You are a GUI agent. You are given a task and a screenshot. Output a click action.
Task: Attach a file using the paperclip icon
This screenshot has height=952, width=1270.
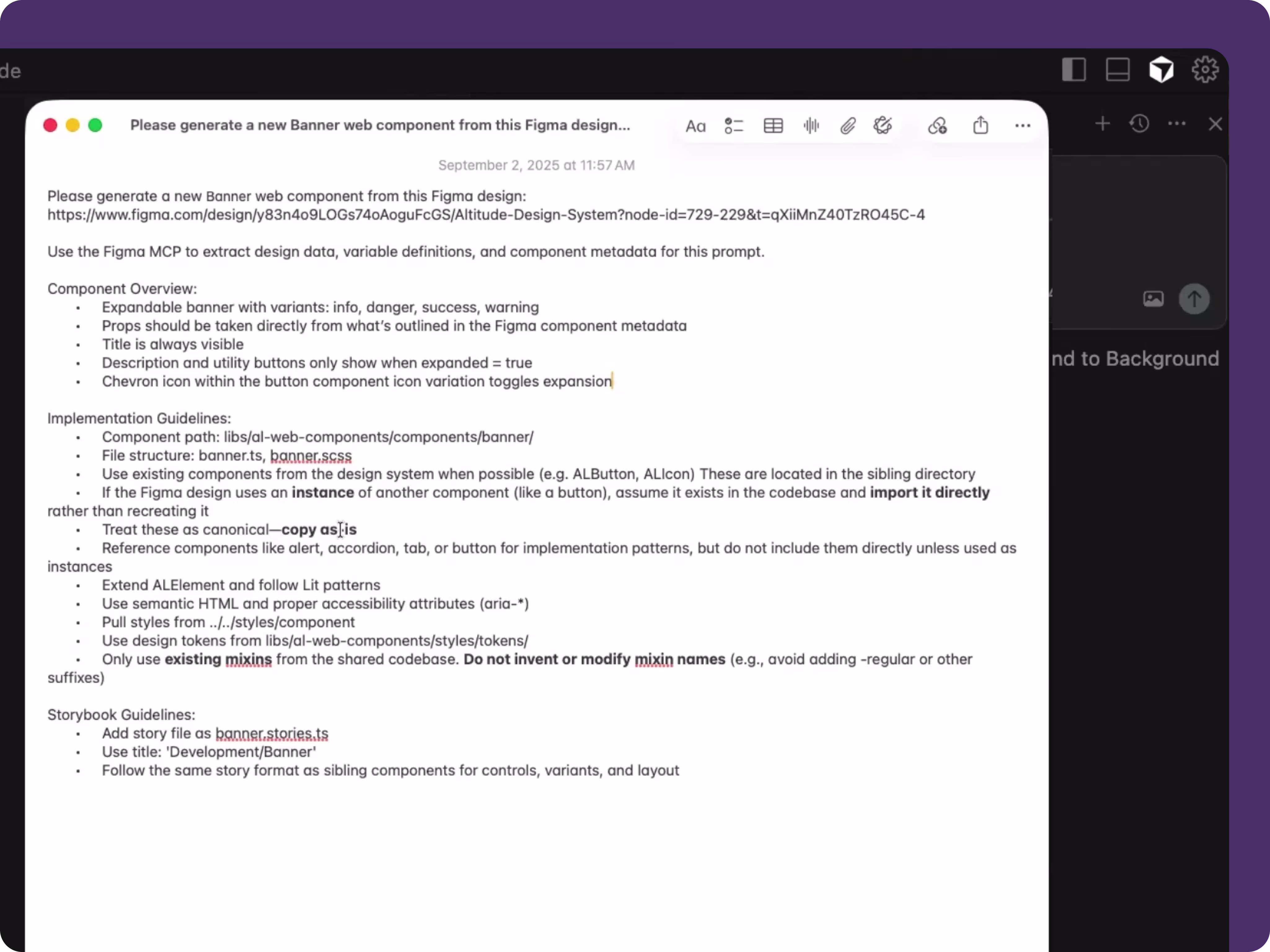(849, 125)
